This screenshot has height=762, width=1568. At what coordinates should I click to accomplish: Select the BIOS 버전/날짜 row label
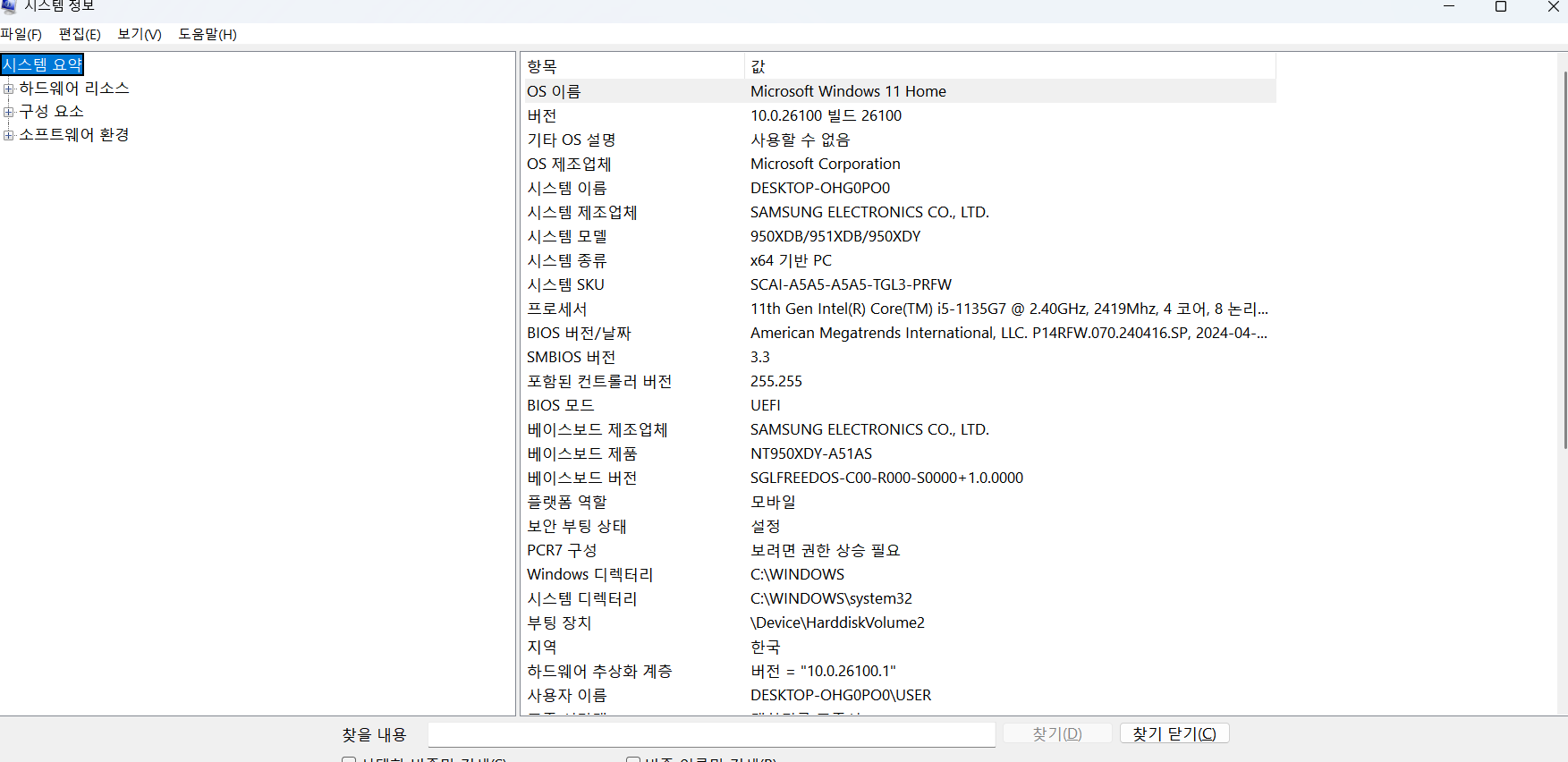pos(579,333)
